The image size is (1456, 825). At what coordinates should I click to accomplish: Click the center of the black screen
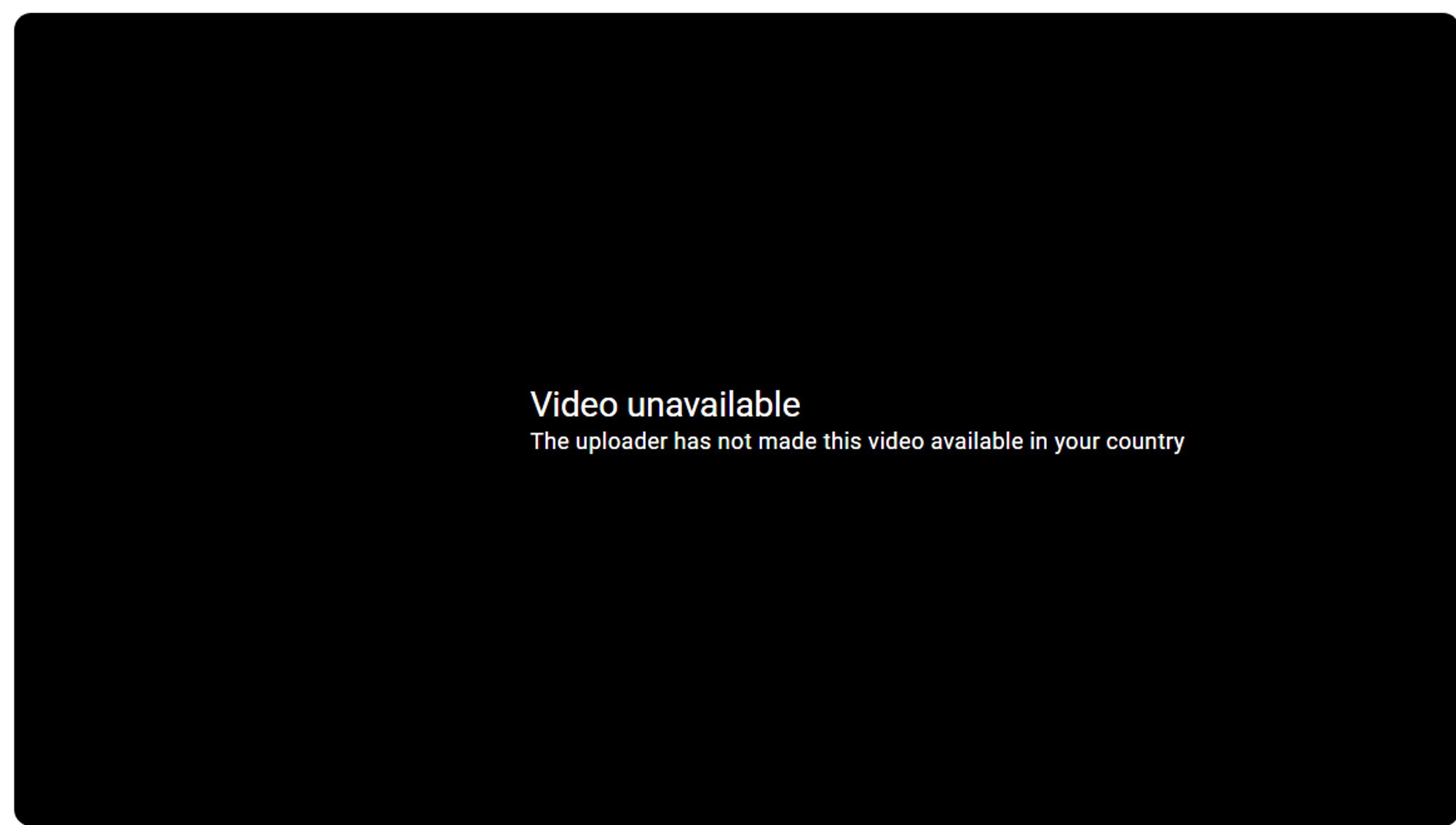pos(728,412)
